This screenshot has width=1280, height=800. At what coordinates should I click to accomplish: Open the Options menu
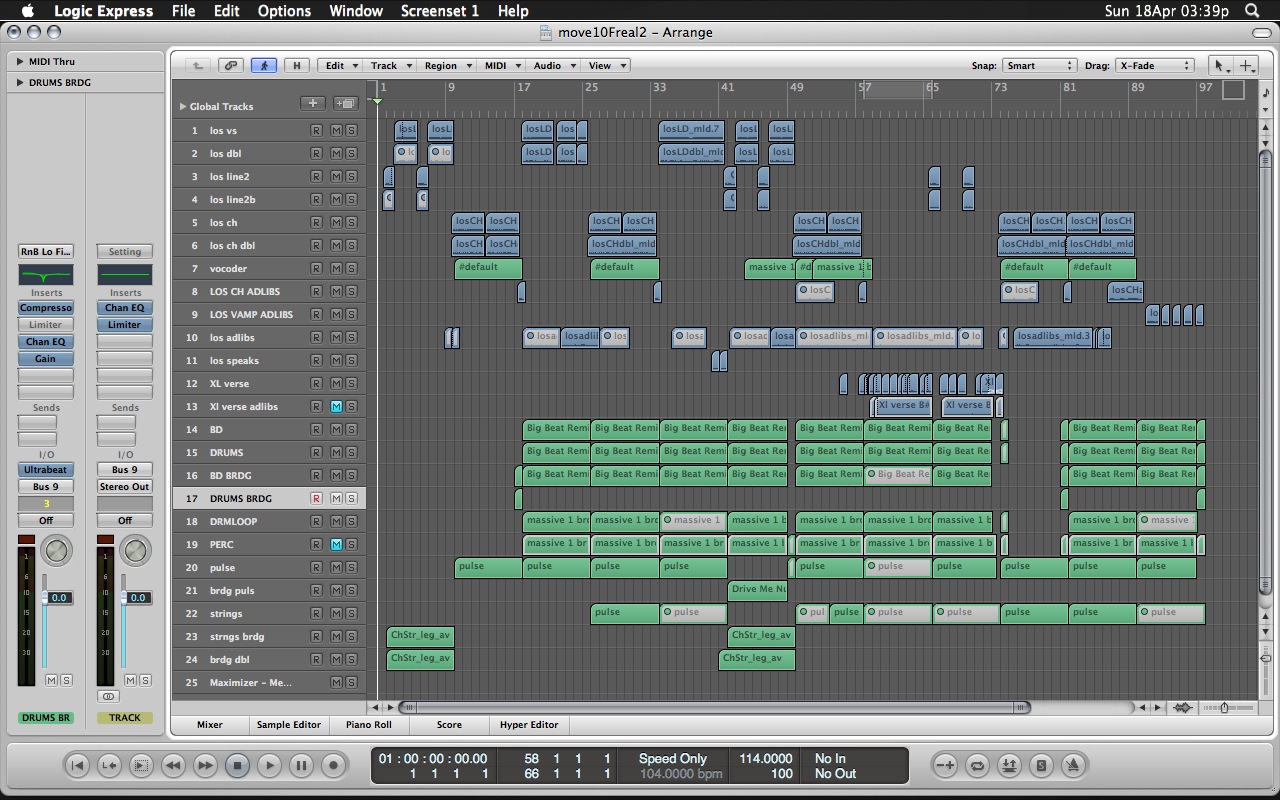pos(284,11)
